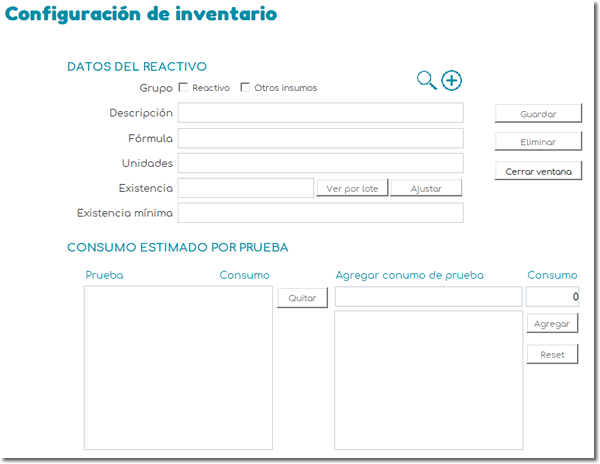Click the Quitar button

coord(302,298)
